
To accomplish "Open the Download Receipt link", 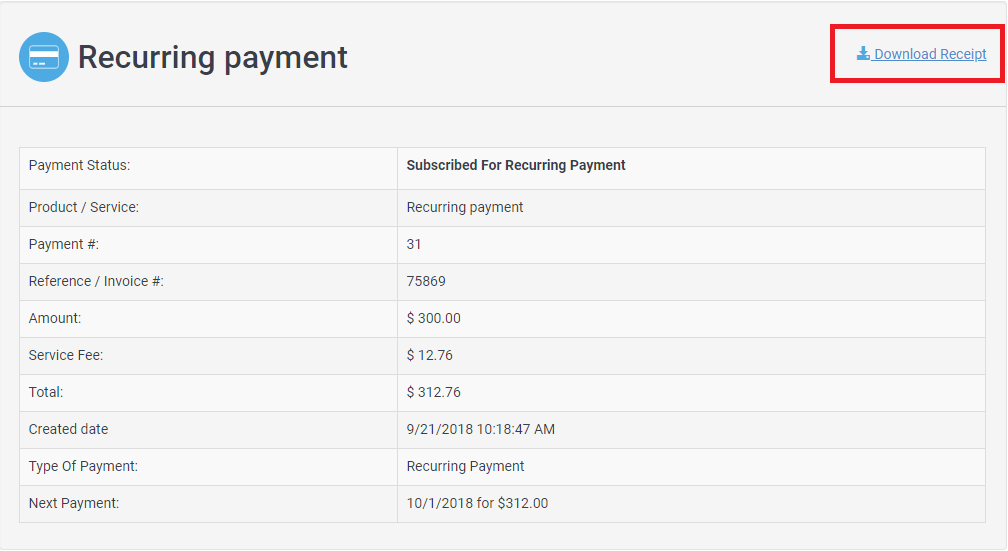I will coord(930,54).
